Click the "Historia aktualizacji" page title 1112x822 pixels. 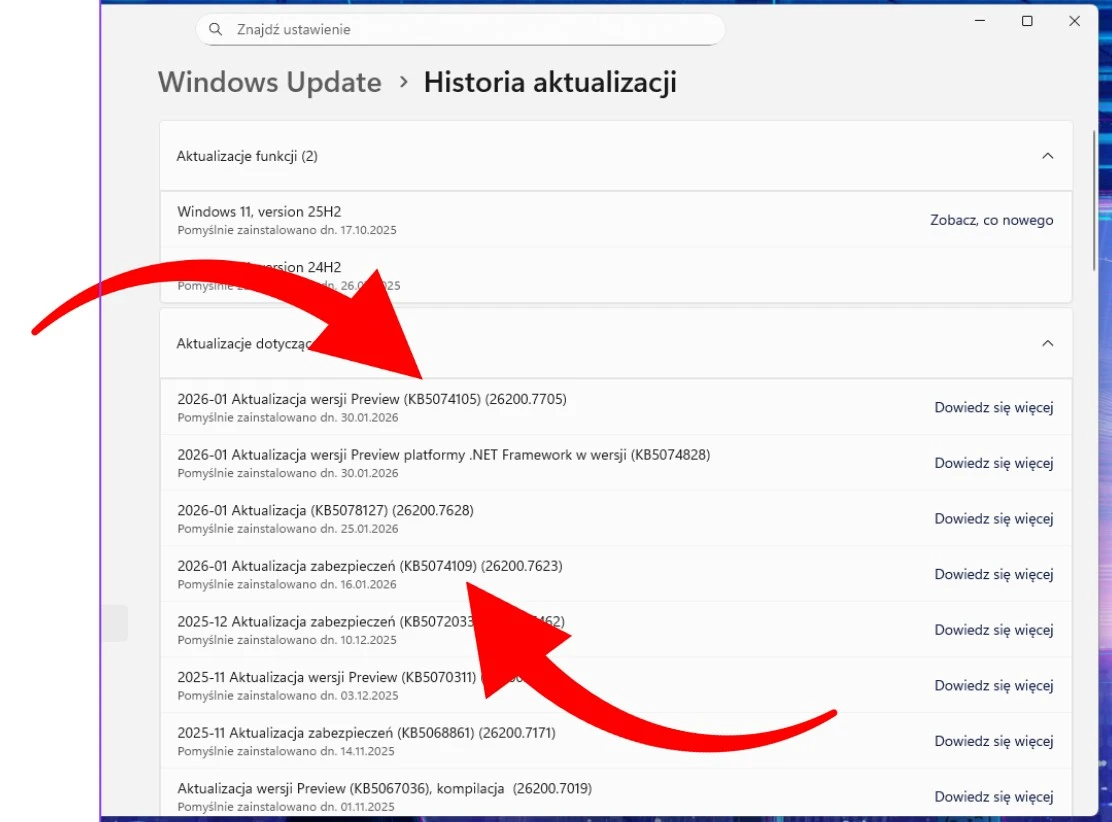(x=551, y=82)
